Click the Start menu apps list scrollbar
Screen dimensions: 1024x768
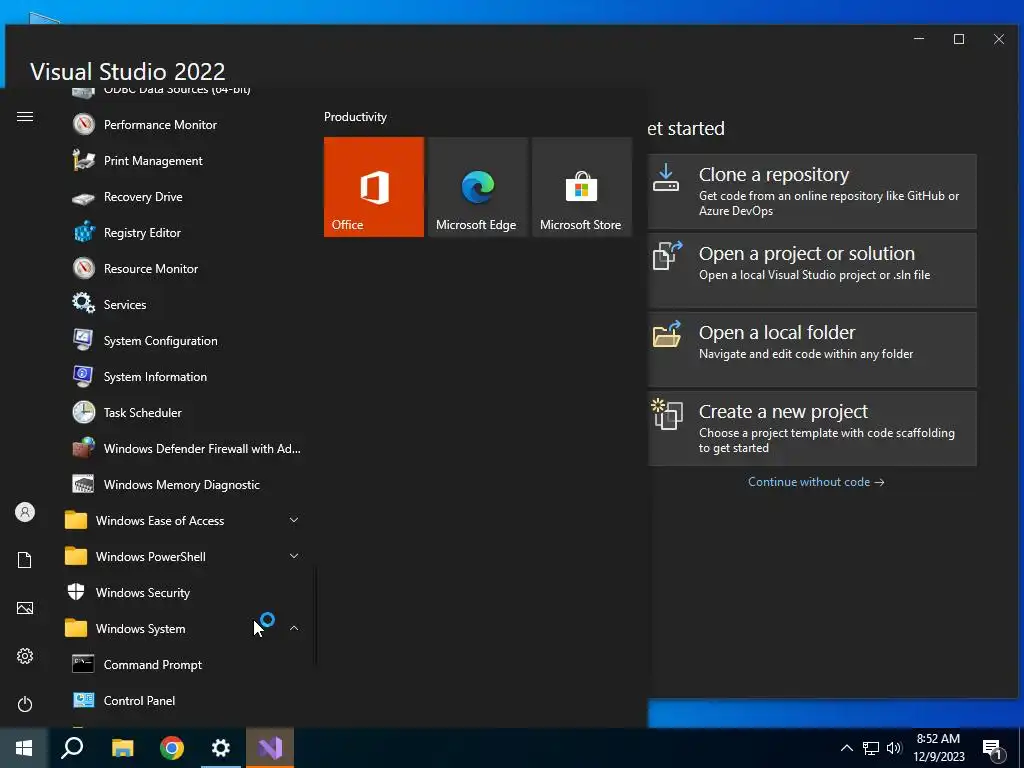coord(317,616)
